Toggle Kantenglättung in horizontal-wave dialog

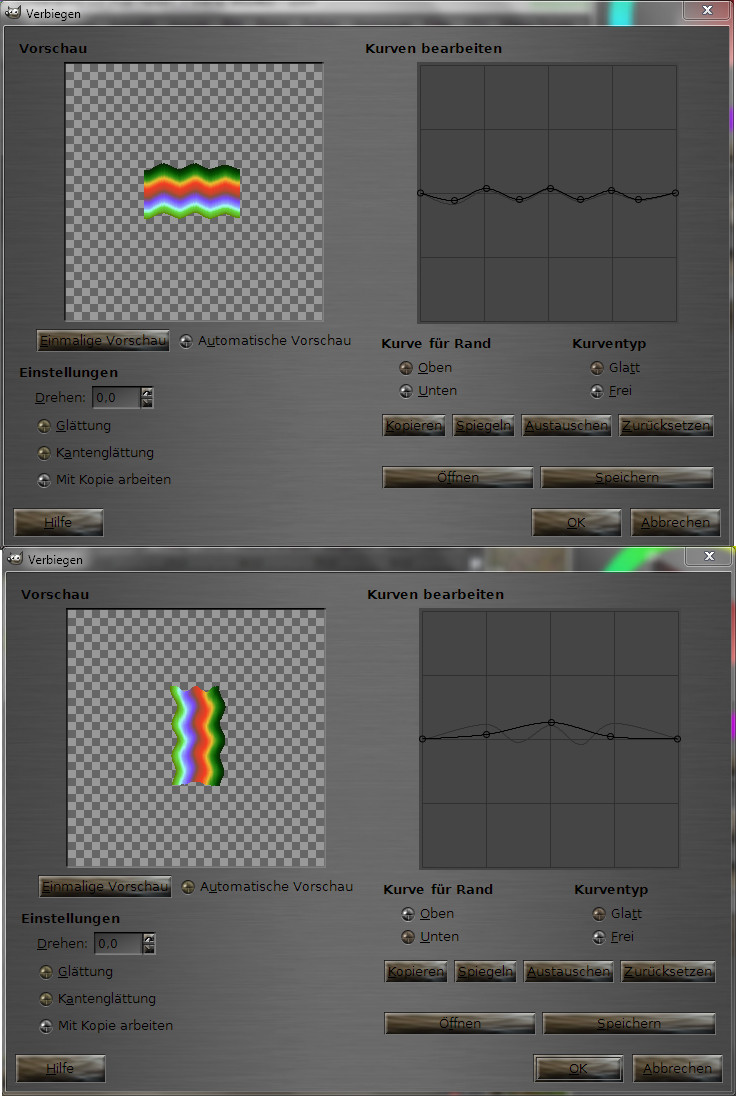coord(45,453)
